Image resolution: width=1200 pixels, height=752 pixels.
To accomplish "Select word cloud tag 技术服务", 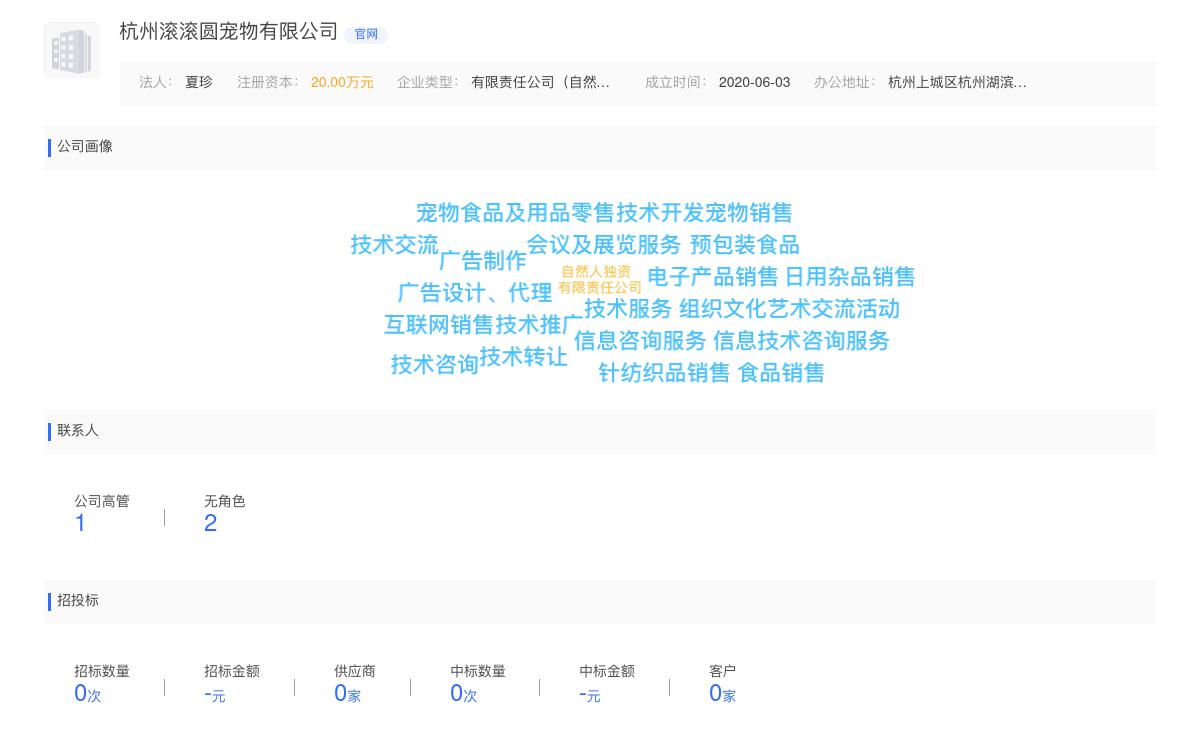I will (629, 309).
